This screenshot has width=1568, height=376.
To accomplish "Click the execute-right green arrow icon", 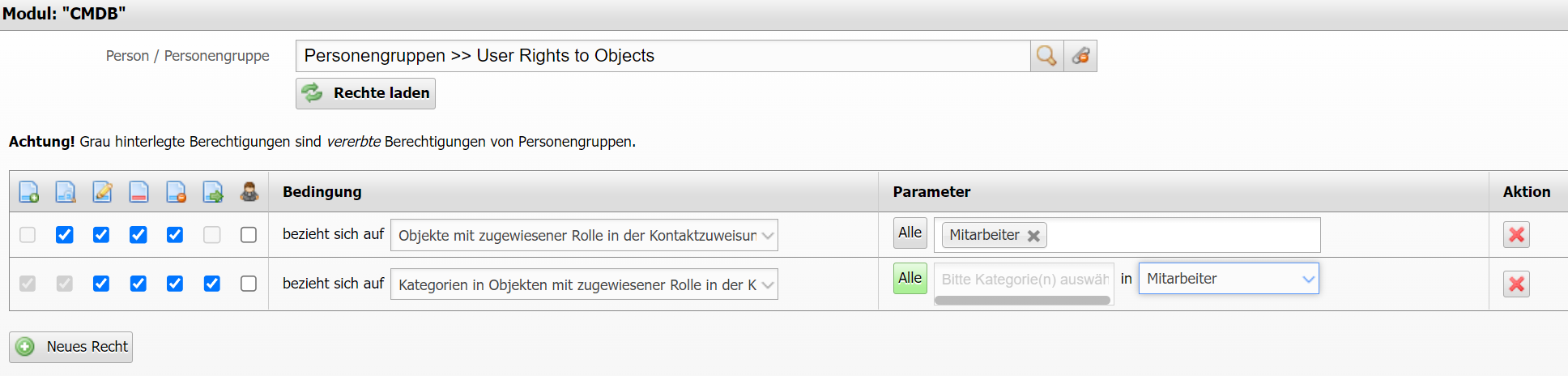I will 212,192.
